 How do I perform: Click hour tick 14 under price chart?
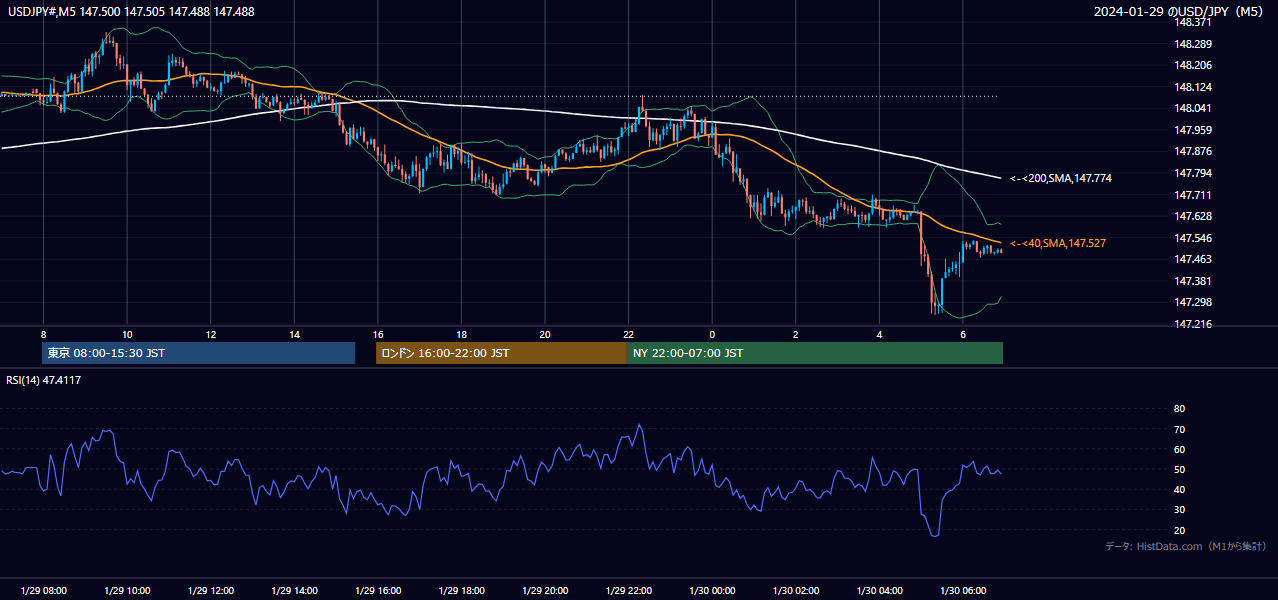pyautogui.click(x=294, y=334)
